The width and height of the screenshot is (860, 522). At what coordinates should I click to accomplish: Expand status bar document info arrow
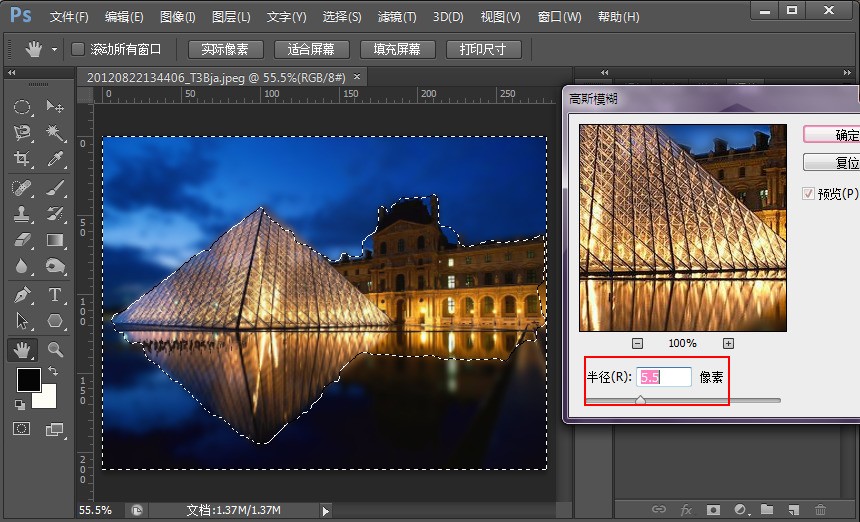[326, 511]
